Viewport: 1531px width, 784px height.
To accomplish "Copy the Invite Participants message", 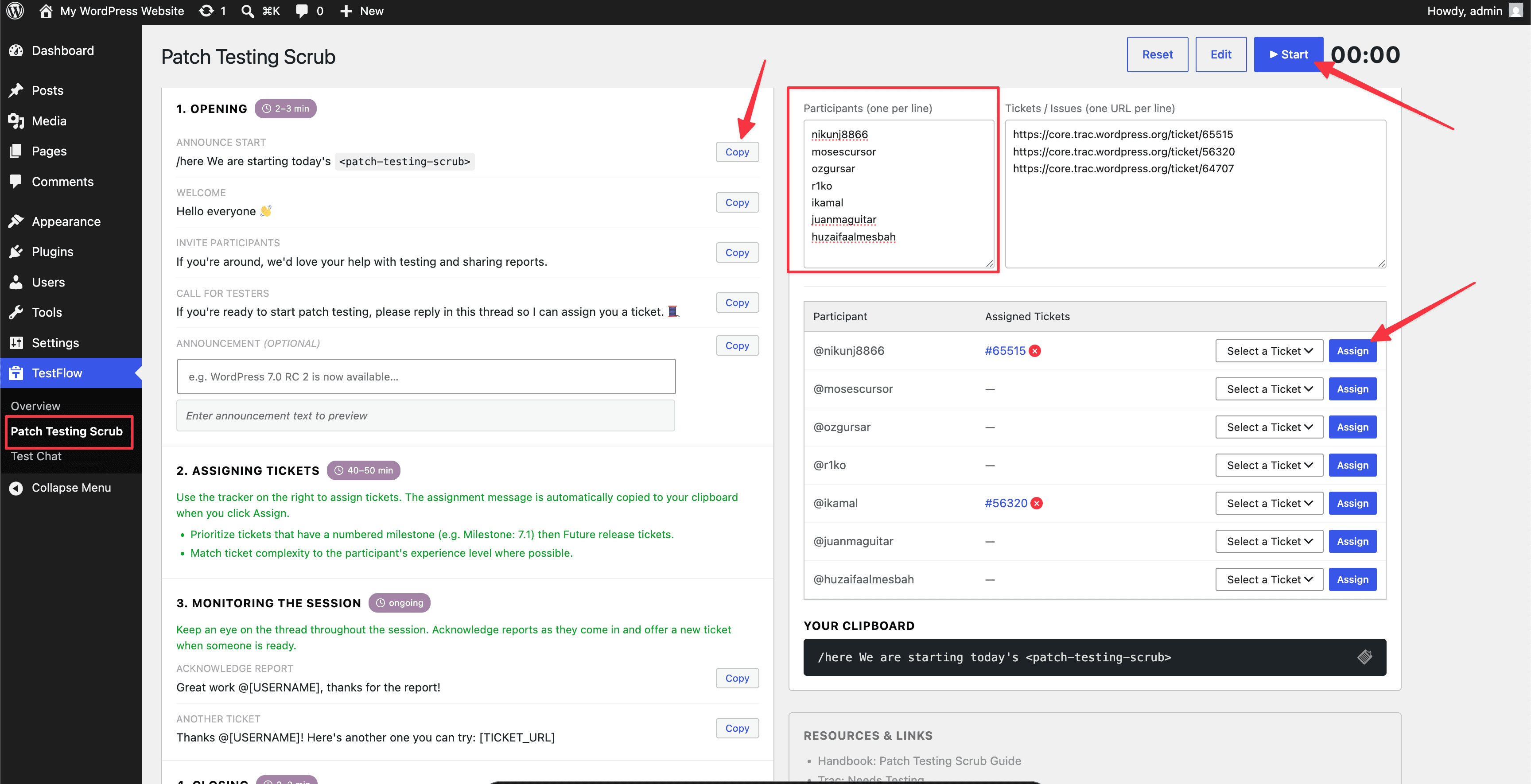I will click(x=737, y=252).
